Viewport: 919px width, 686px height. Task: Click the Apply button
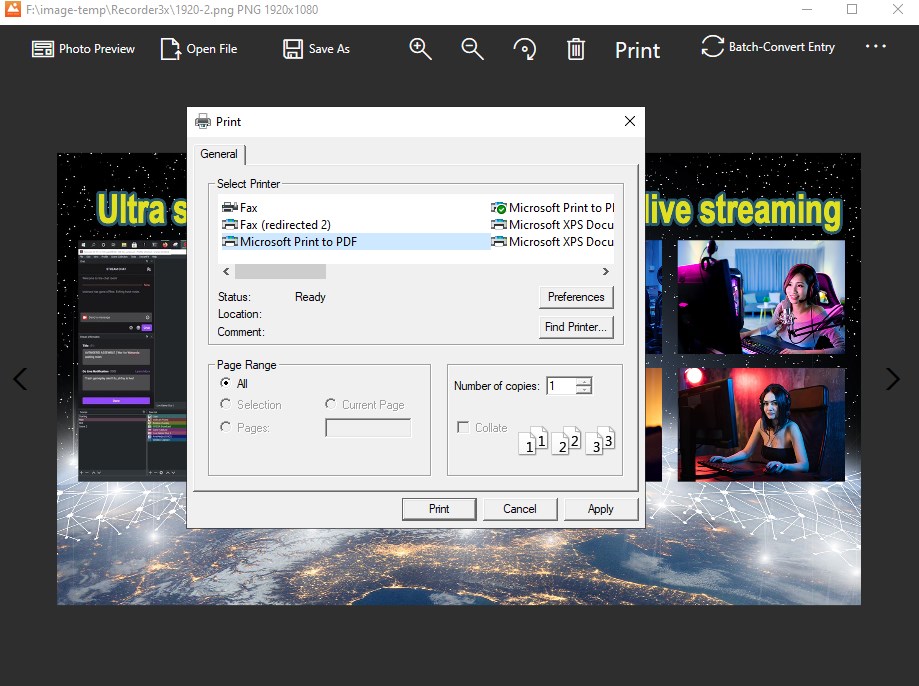(601, 509)
